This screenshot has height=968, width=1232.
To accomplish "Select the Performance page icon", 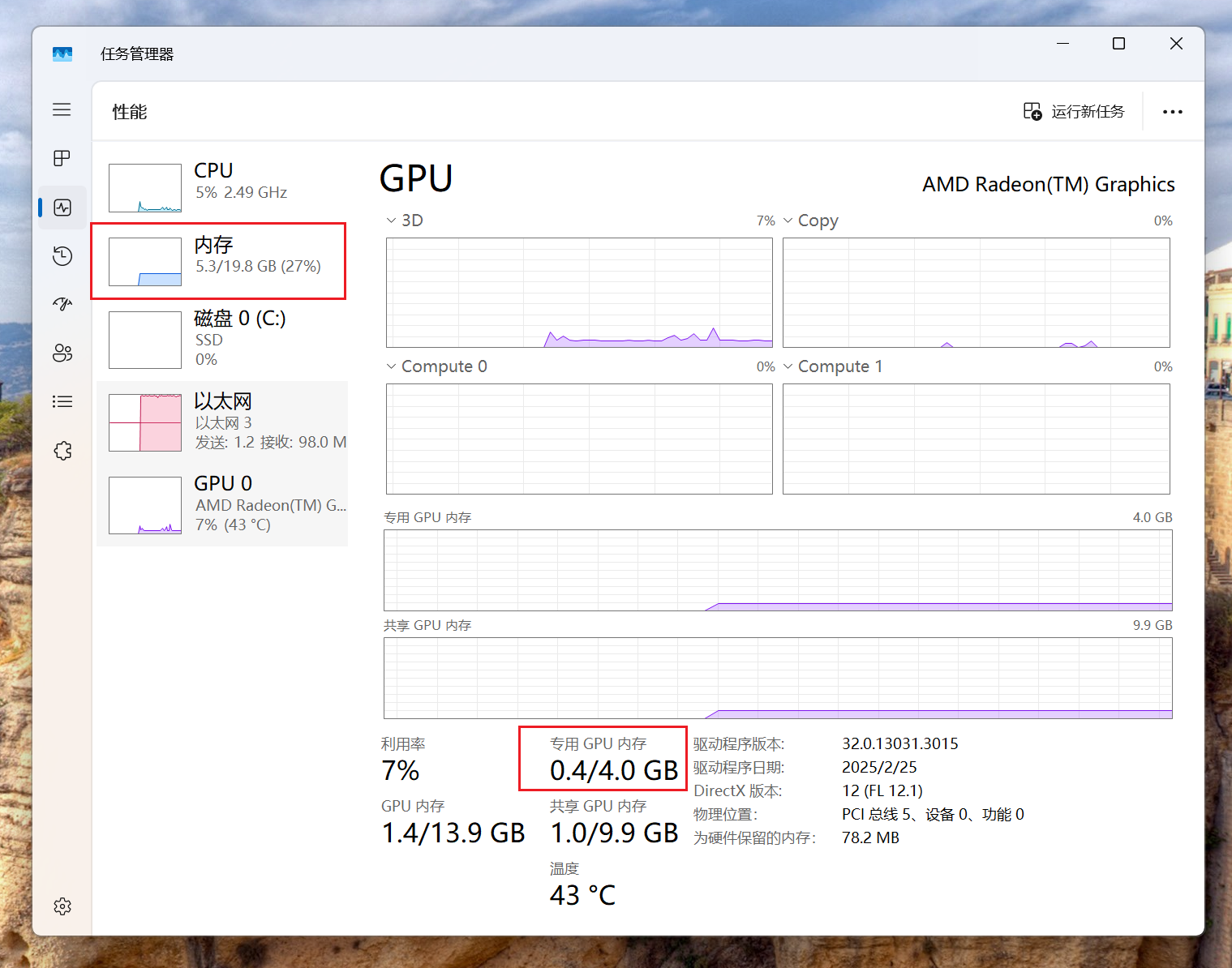I will point(62,208).
